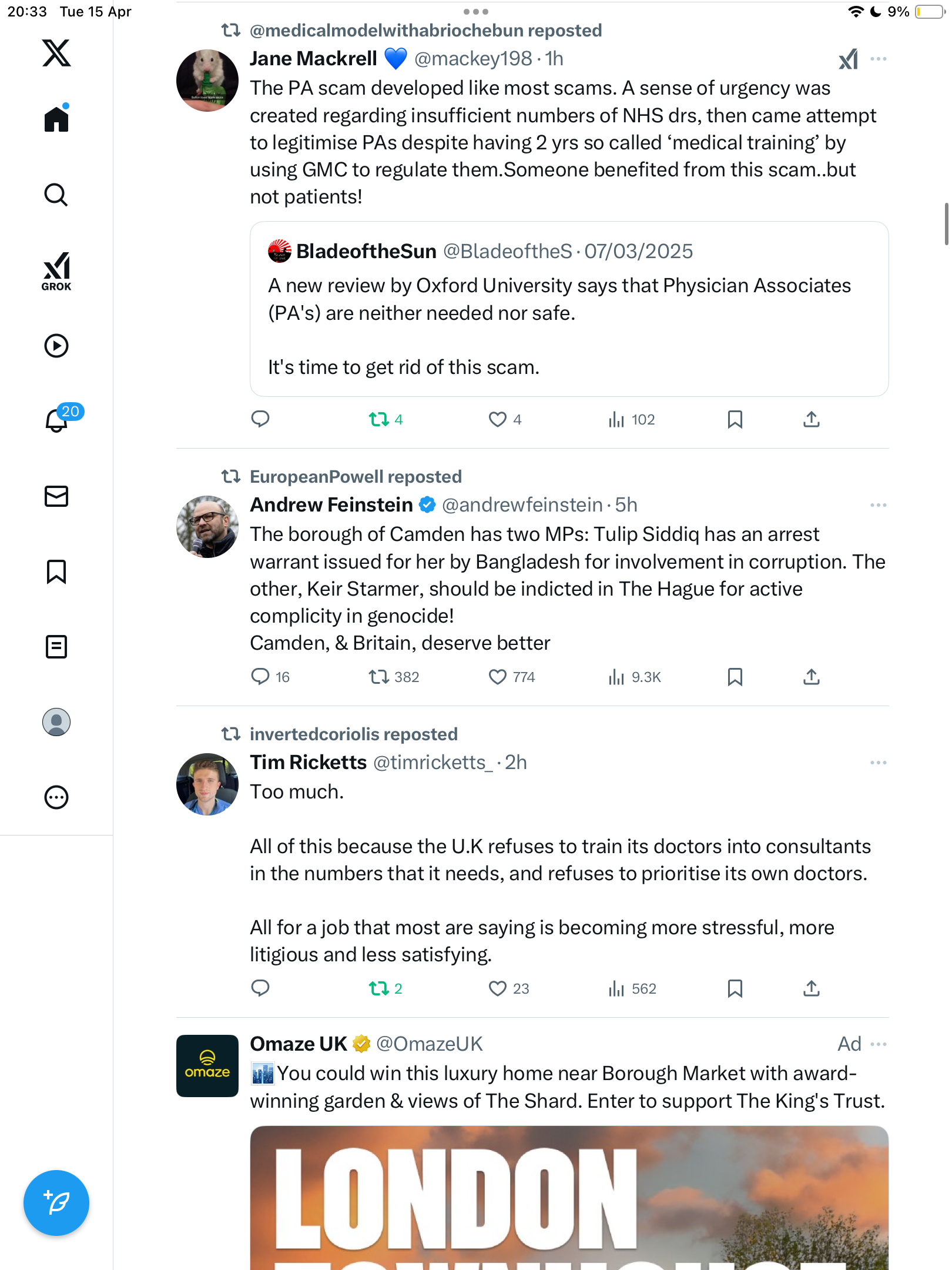Bookmark Tim Ricketts' post
This screenshot has height=1270, width=952.
[x=735, y=988]
